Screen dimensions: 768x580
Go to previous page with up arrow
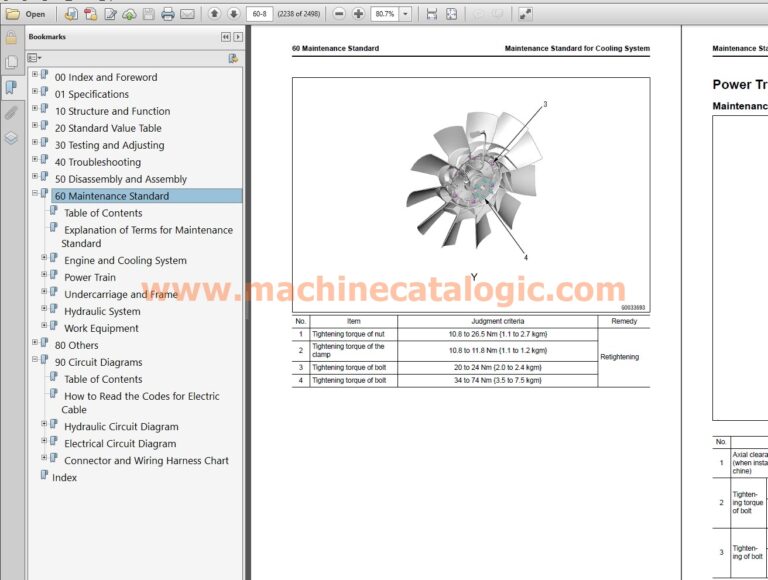[214, 14]
